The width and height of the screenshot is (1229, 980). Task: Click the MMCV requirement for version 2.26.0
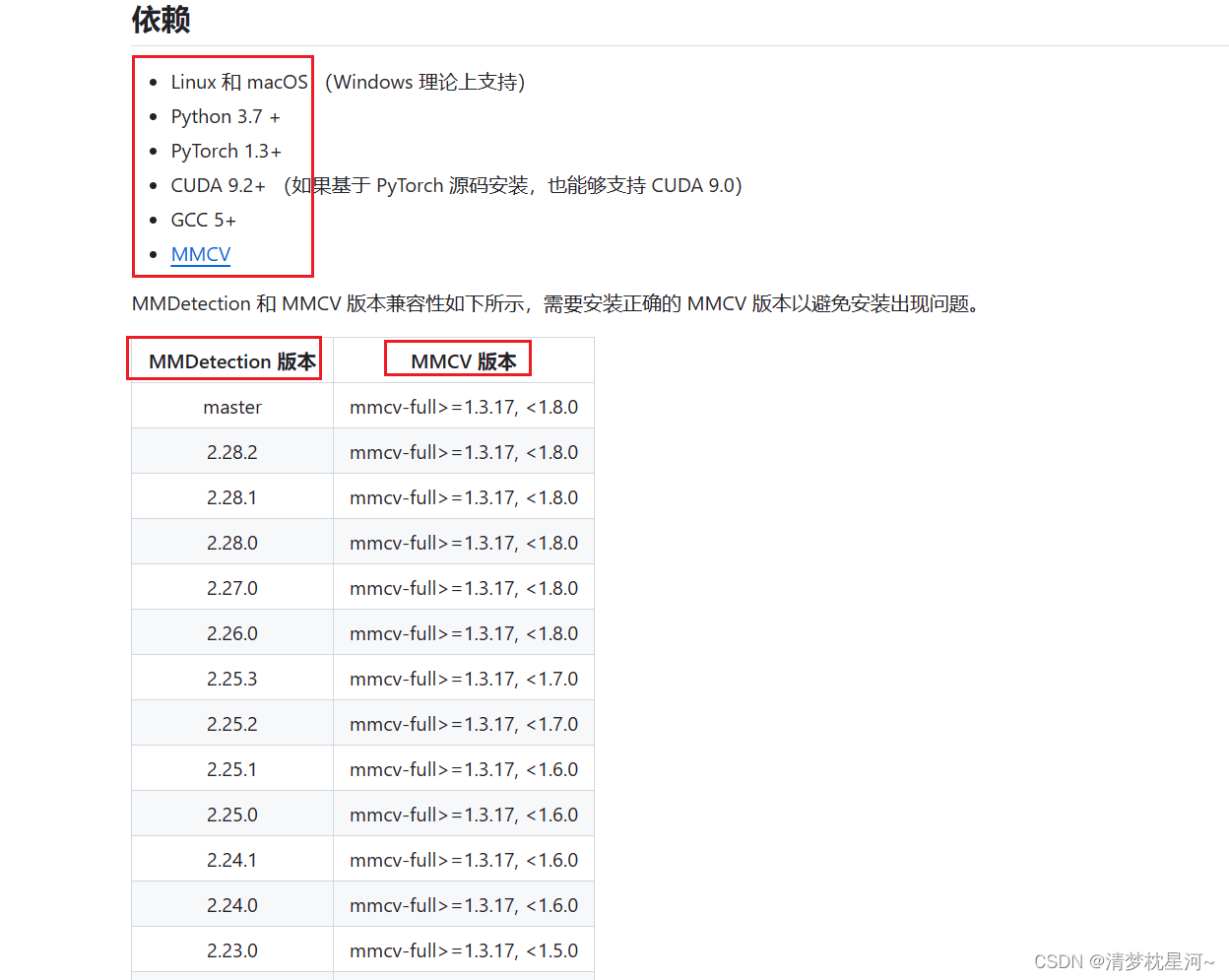coord(464,633)
